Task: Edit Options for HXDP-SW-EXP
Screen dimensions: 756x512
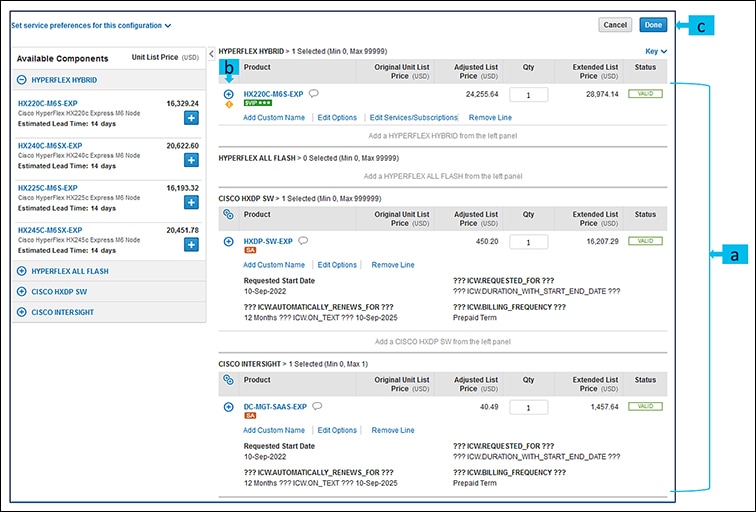Action: (x=337, y=265)
